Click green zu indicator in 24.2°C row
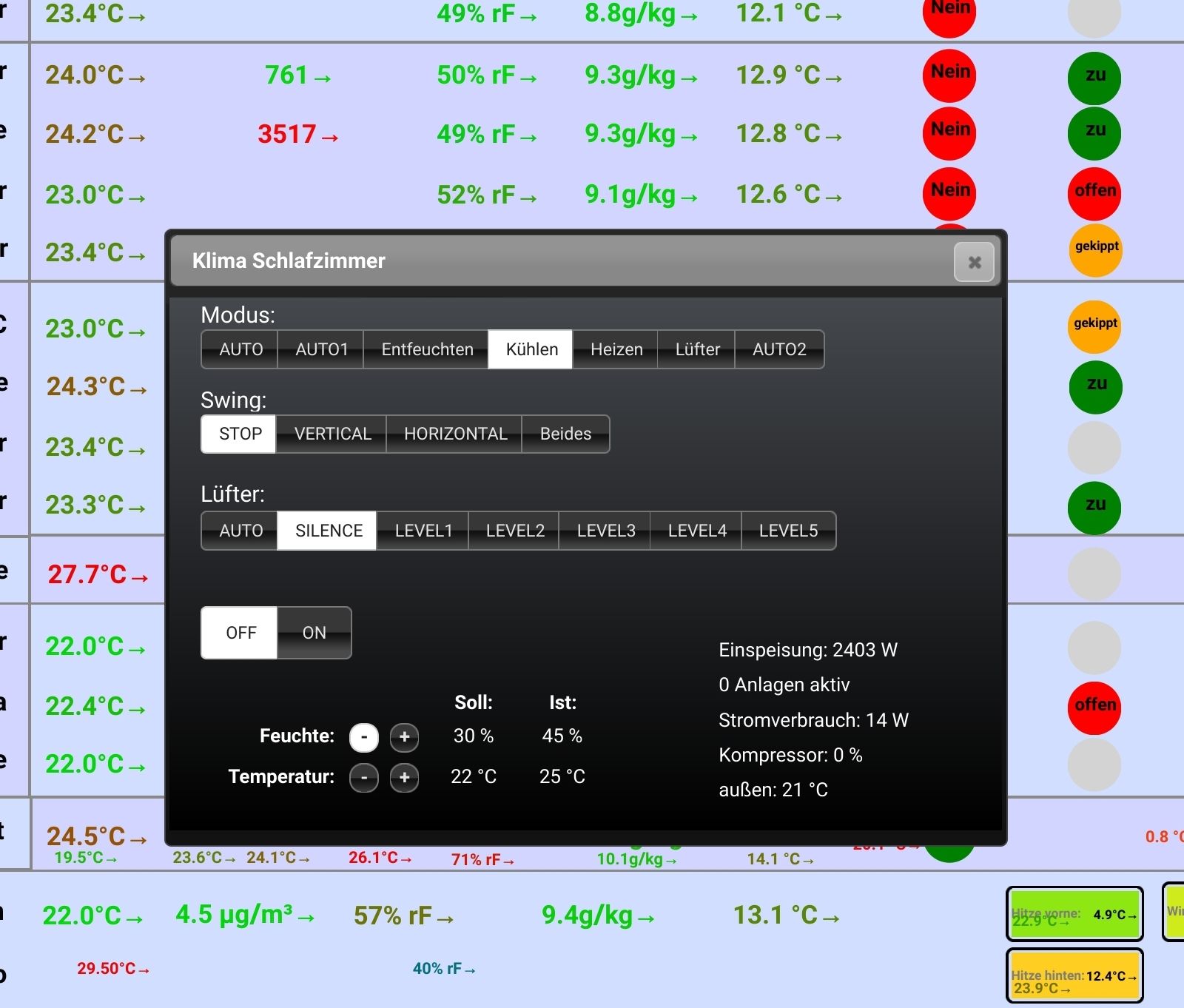 pyautogui.click(x=1094, y=132)
